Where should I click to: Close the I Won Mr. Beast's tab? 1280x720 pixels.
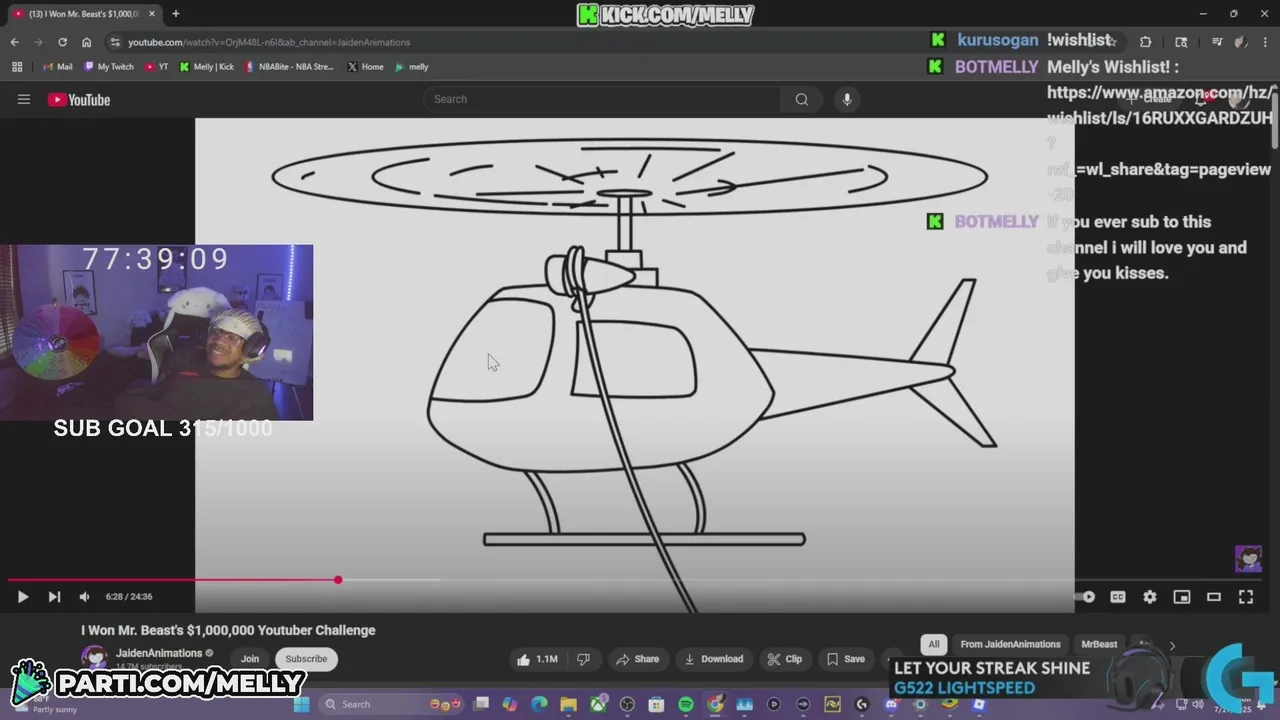coord(152,14)
